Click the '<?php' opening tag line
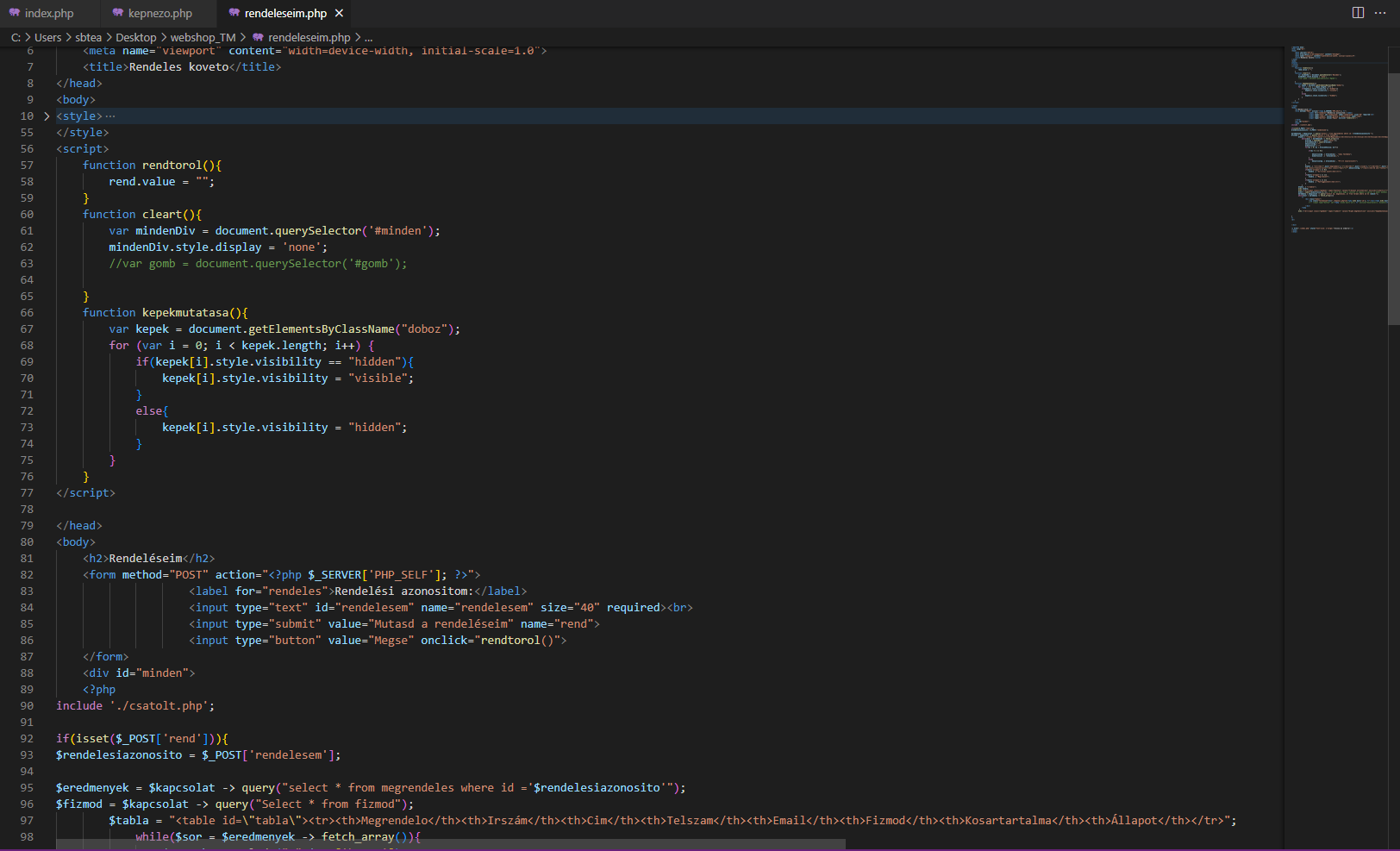Viewport: 1400px width, 851px height. (99, 690)
